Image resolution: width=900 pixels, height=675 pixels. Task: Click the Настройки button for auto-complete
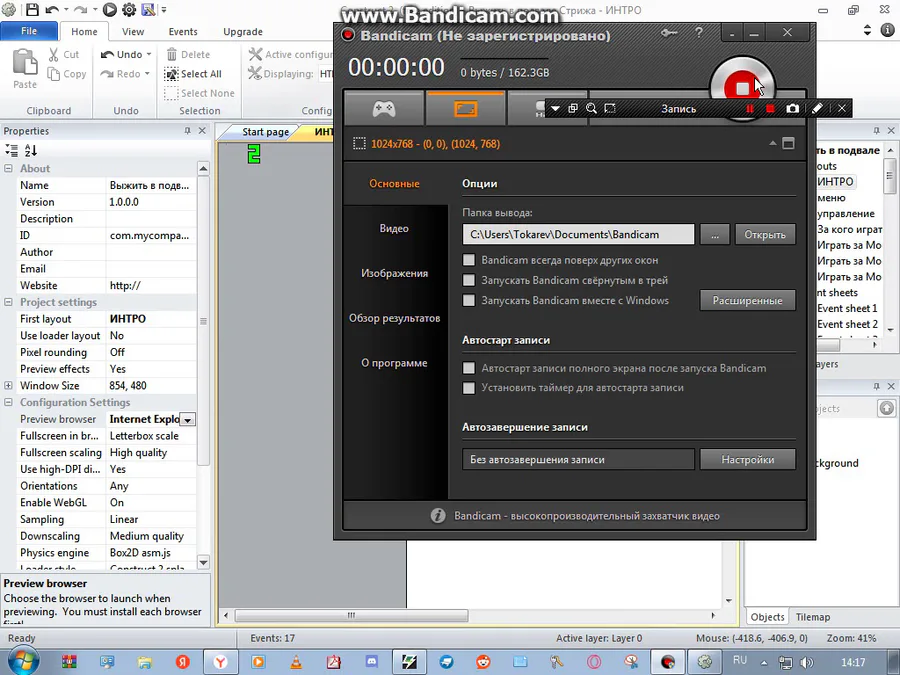(747, 459)
